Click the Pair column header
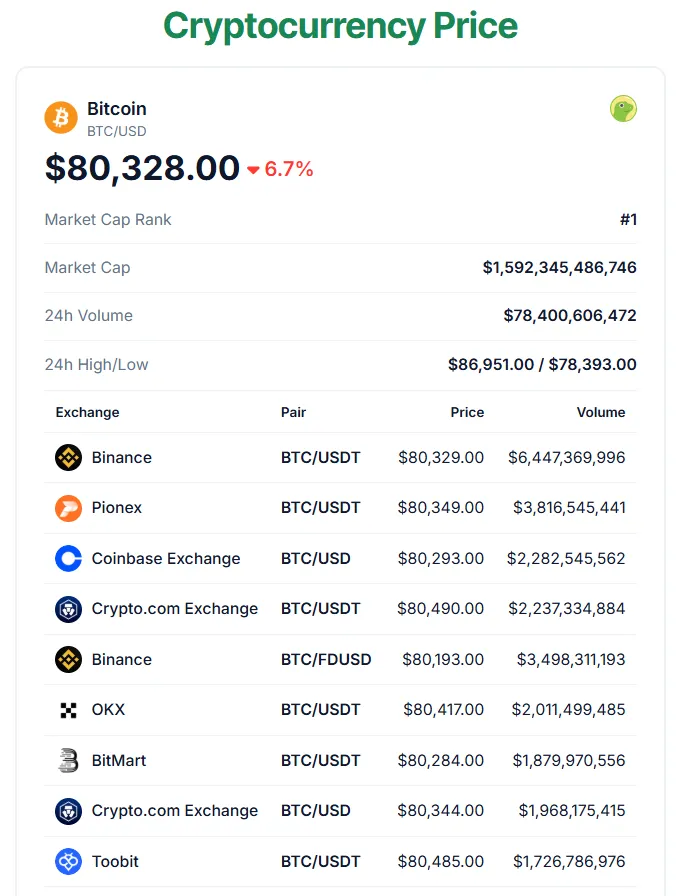Viewport: 679px width, 896px height. coord(293,412)
